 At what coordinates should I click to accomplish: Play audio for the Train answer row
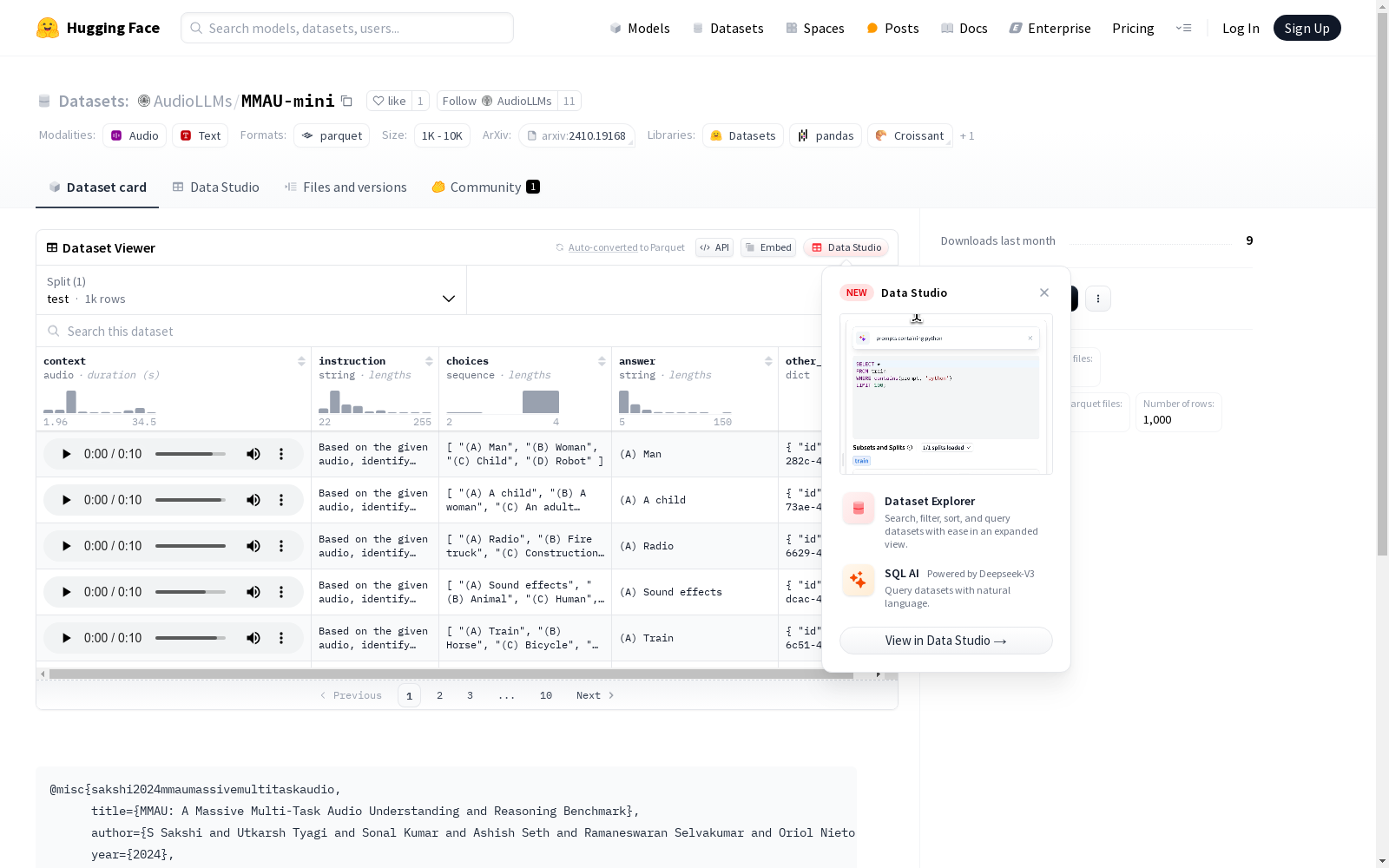tap(66, 638)
